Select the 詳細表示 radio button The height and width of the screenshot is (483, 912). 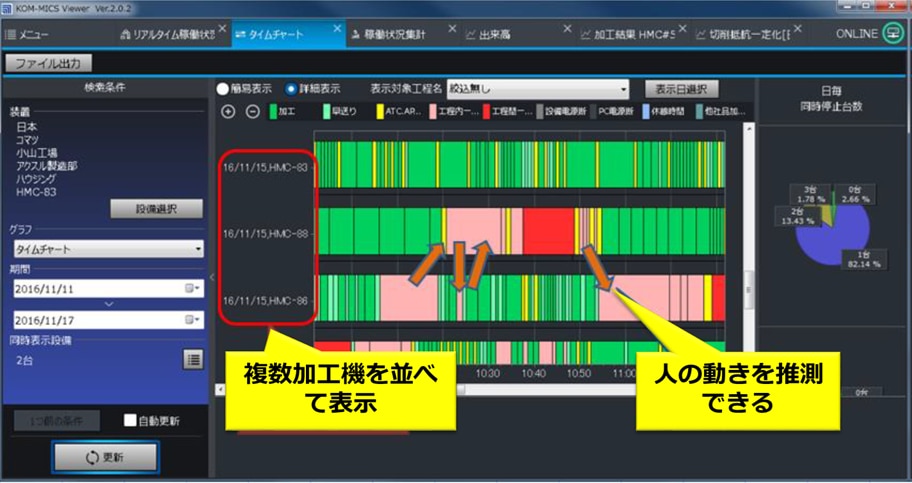(x=292, y=88)
